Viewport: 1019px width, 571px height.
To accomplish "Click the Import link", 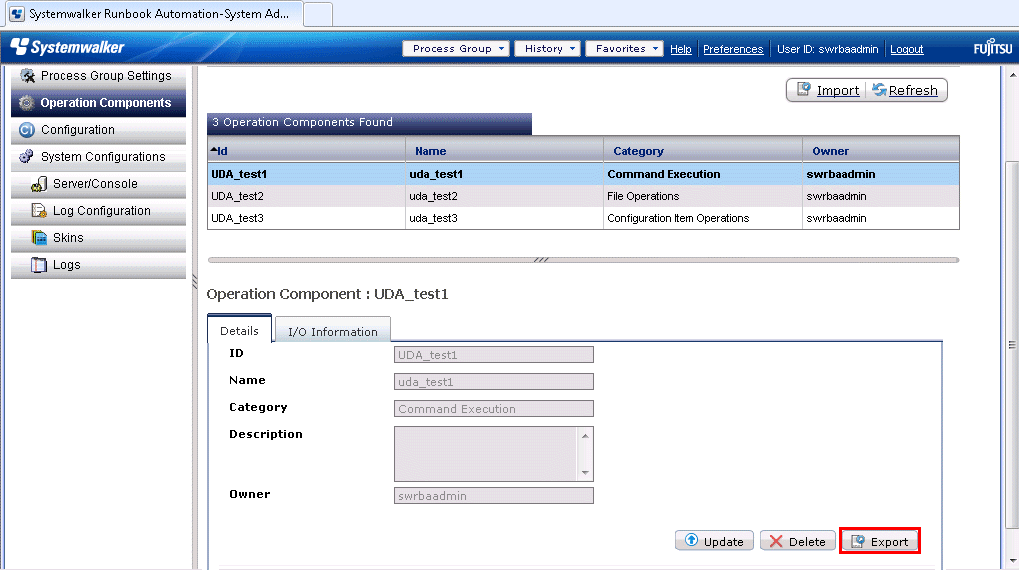I will coord(838,90).
